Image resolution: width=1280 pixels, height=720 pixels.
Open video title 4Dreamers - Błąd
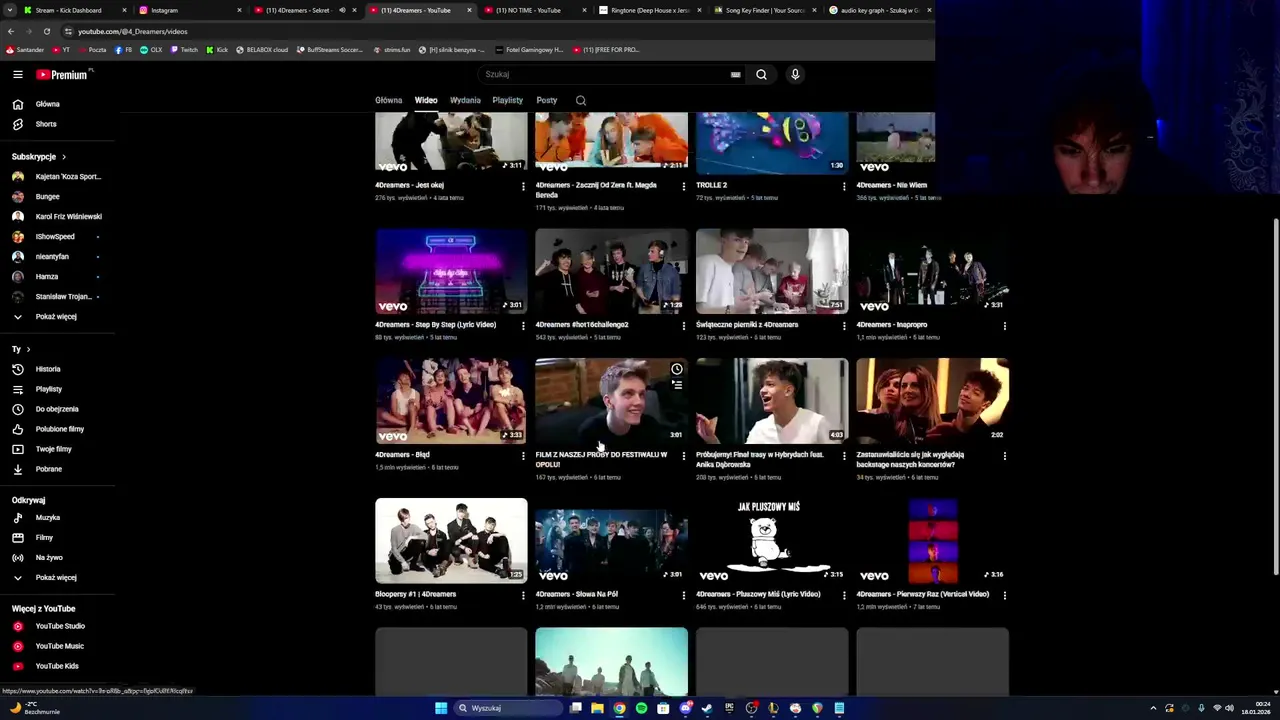pos(402,455)
